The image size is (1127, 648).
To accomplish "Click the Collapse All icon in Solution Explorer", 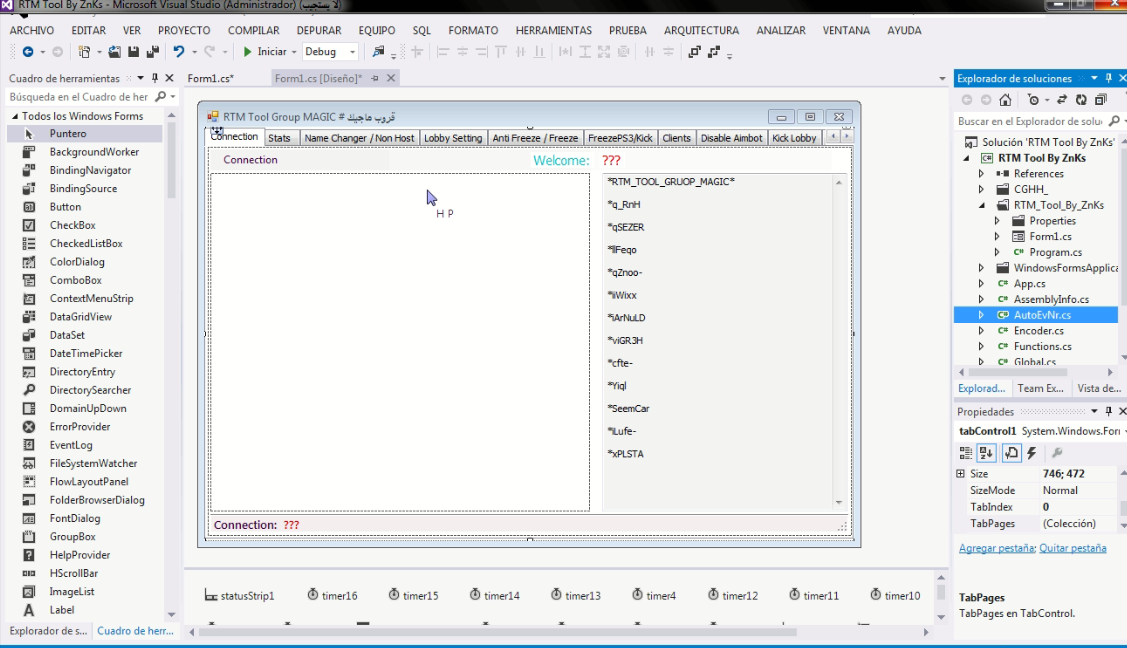I will (x=1100, y=100).
